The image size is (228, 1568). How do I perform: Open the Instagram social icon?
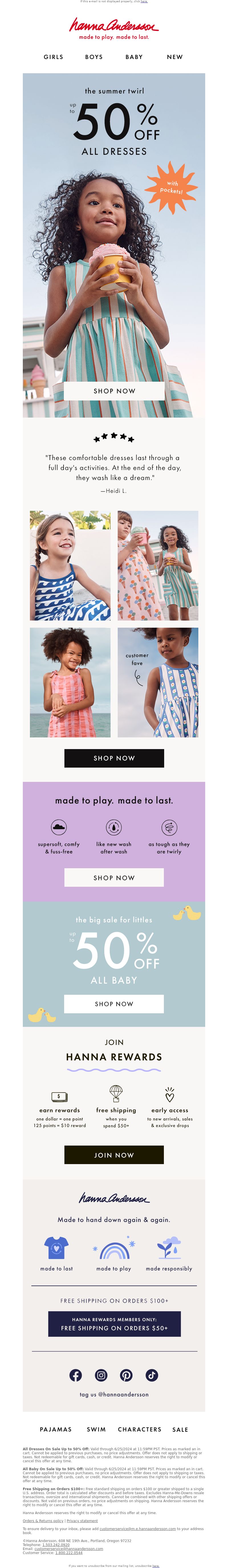click(x=101, y=1374)
